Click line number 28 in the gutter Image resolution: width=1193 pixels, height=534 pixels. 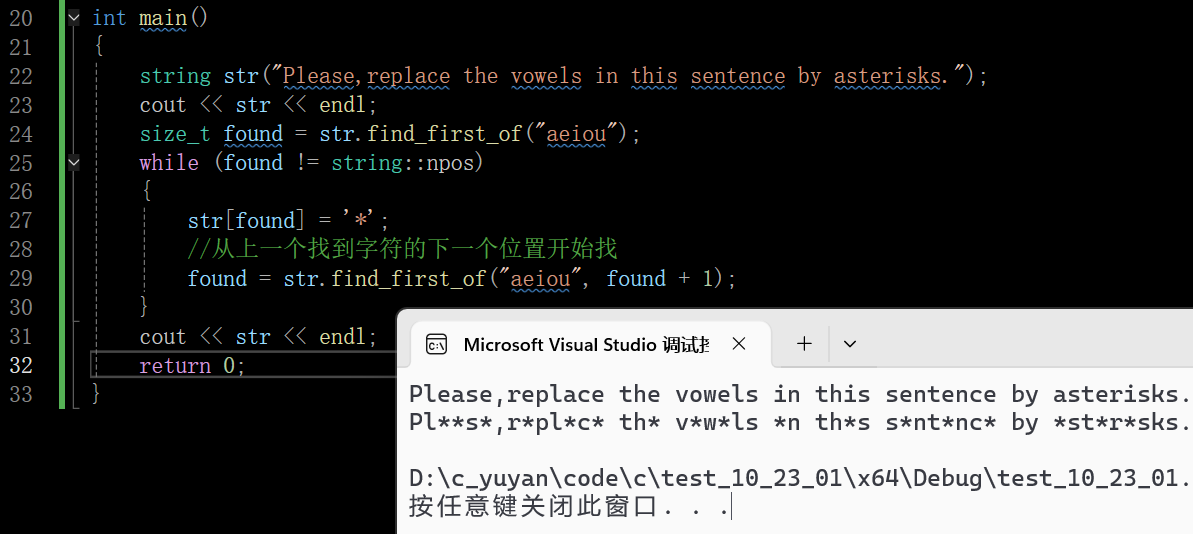tap(21, 249)
